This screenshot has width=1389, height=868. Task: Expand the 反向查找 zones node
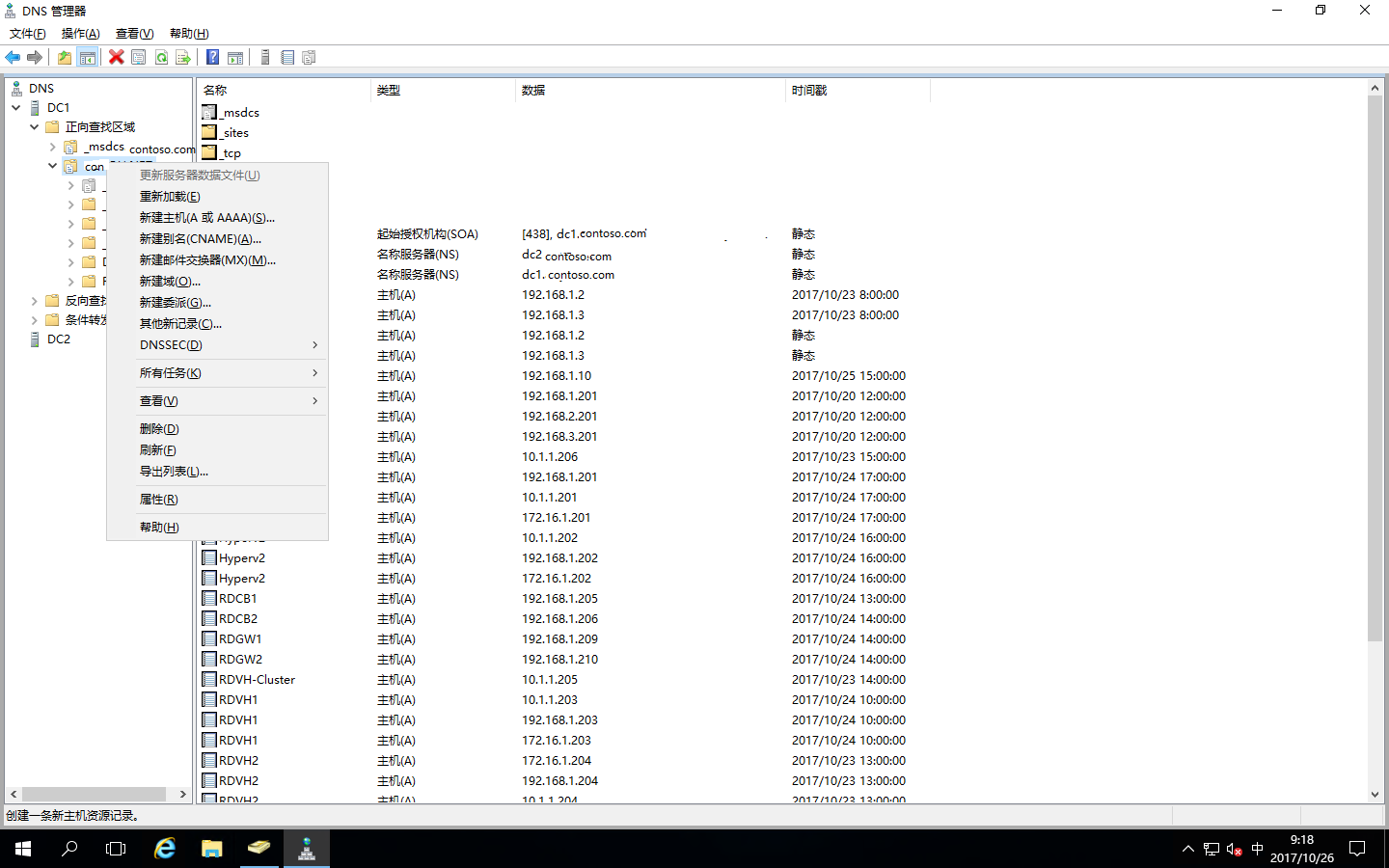pos(34,301)
